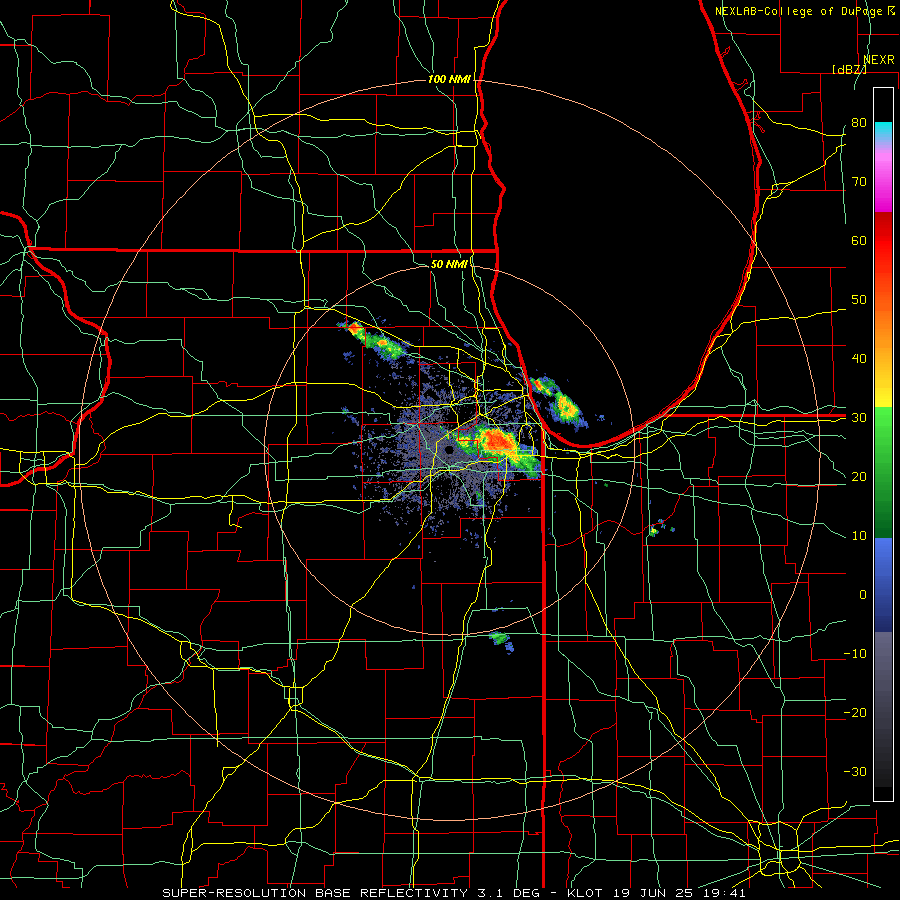900x900 pixels.
Task: Click the 60 value on the dBZ scale
Action: coord(859,240)
